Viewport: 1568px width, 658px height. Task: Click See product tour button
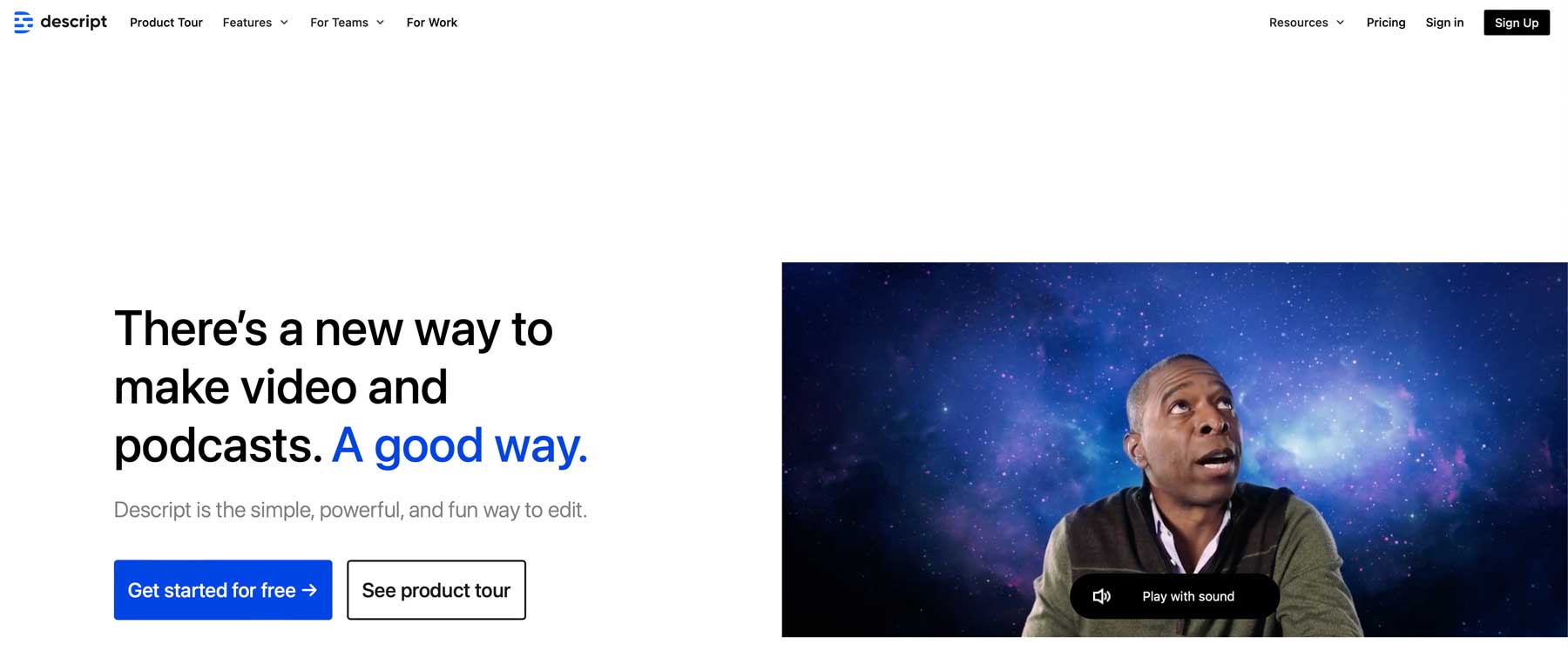pos(436,590)
